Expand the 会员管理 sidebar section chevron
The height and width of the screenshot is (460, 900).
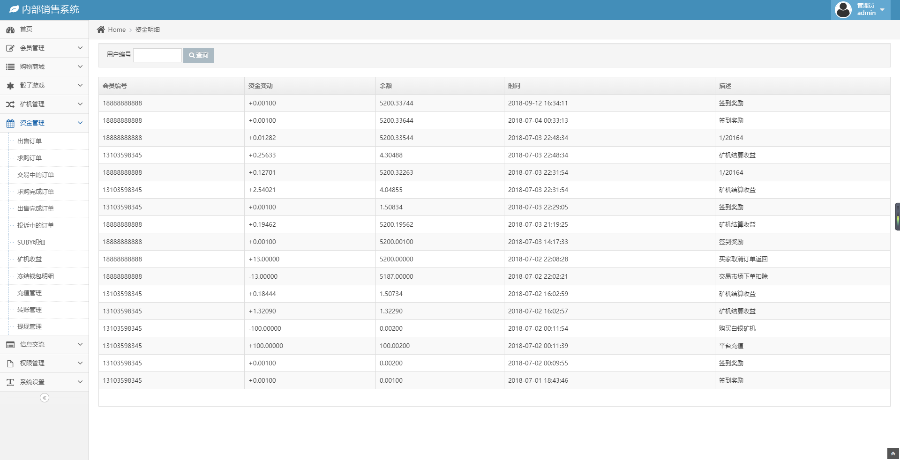coord(80,48)
